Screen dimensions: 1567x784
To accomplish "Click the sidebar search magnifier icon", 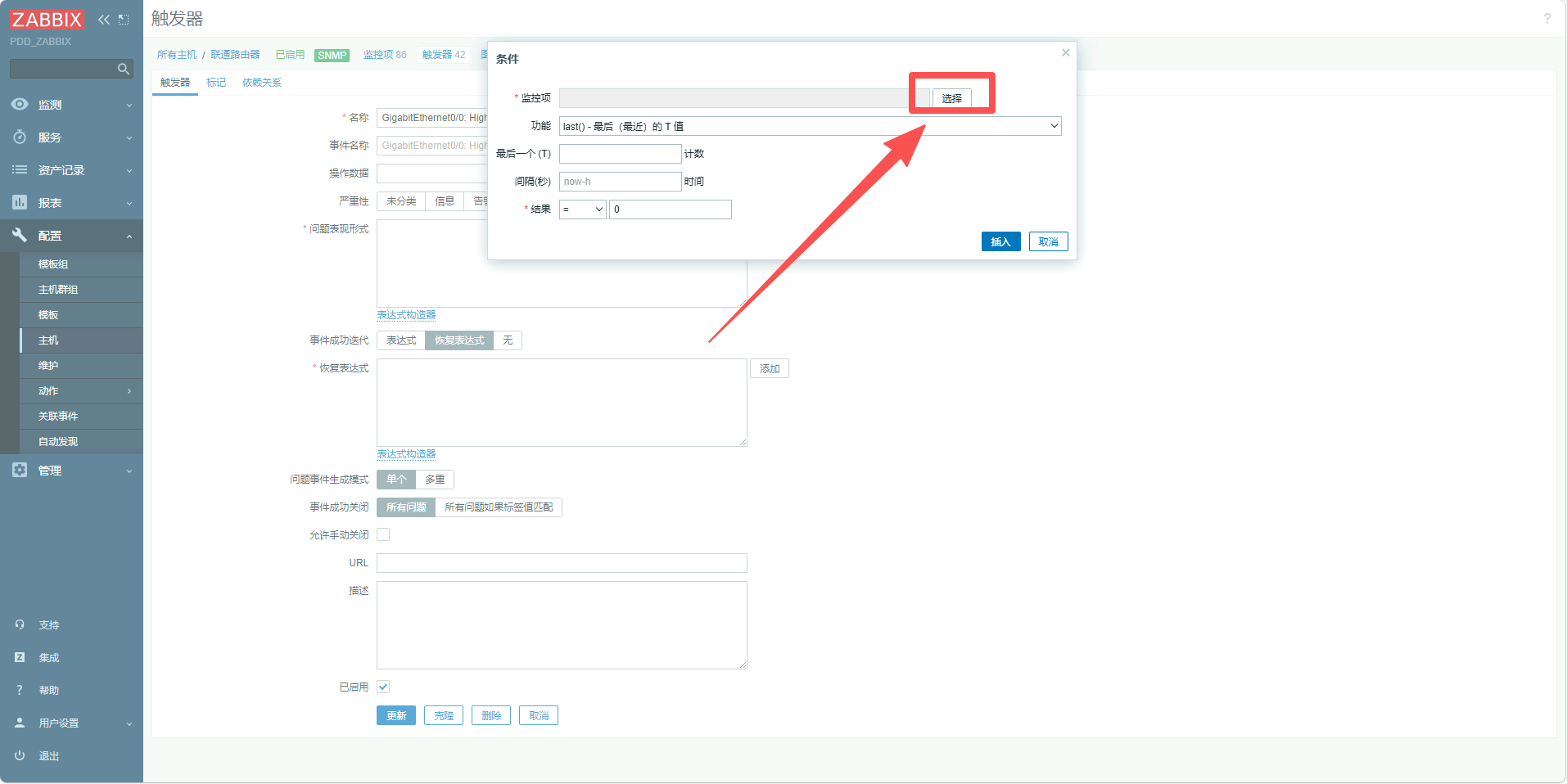I will tap(124, 69).
